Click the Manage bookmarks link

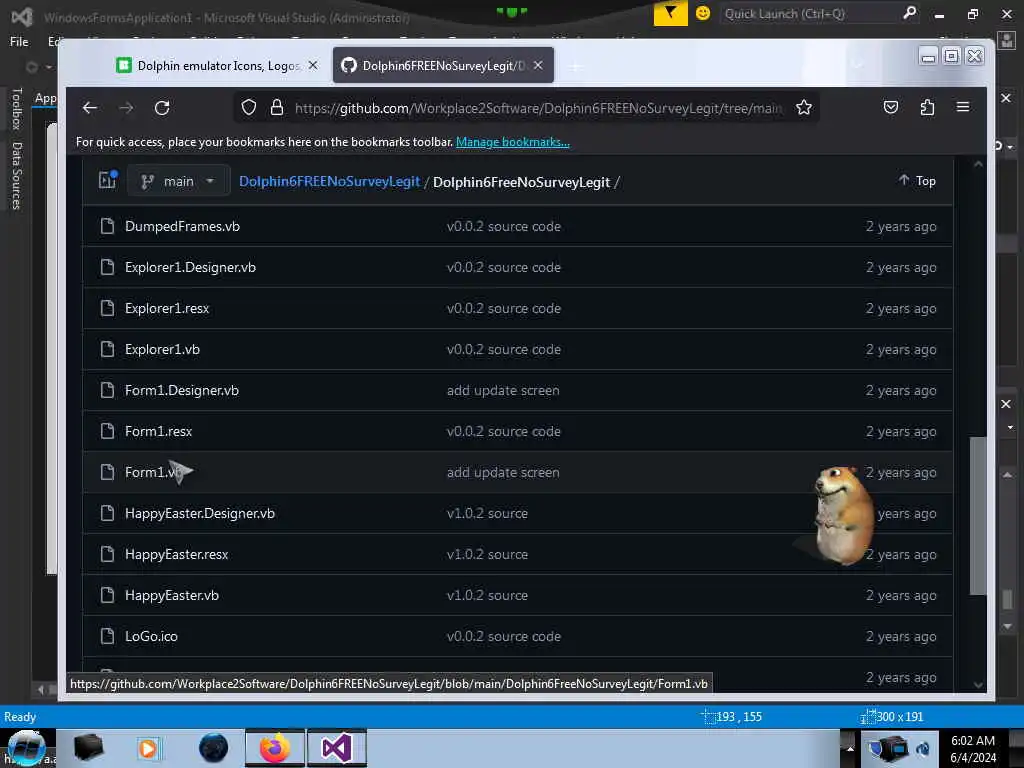pyautogui.click(x=513, y=142)
